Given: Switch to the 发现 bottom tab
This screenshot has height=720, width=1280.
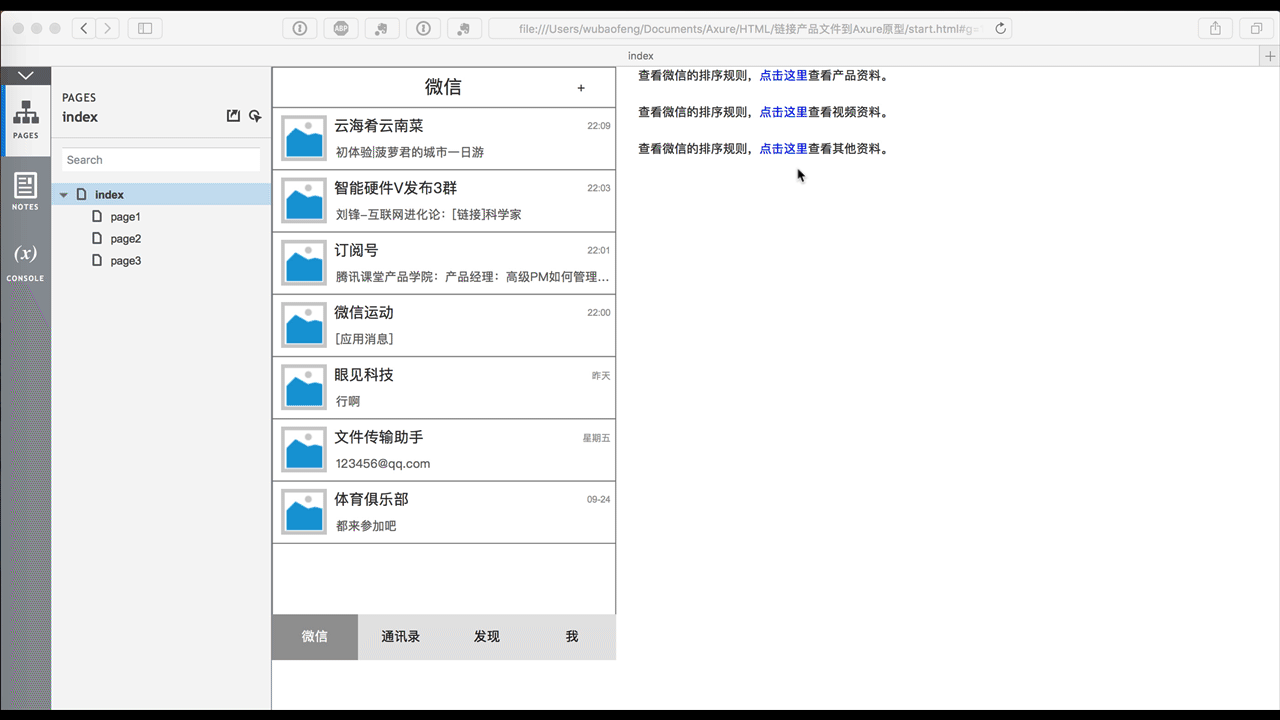Looking at the screenshot, I should 487,637.
